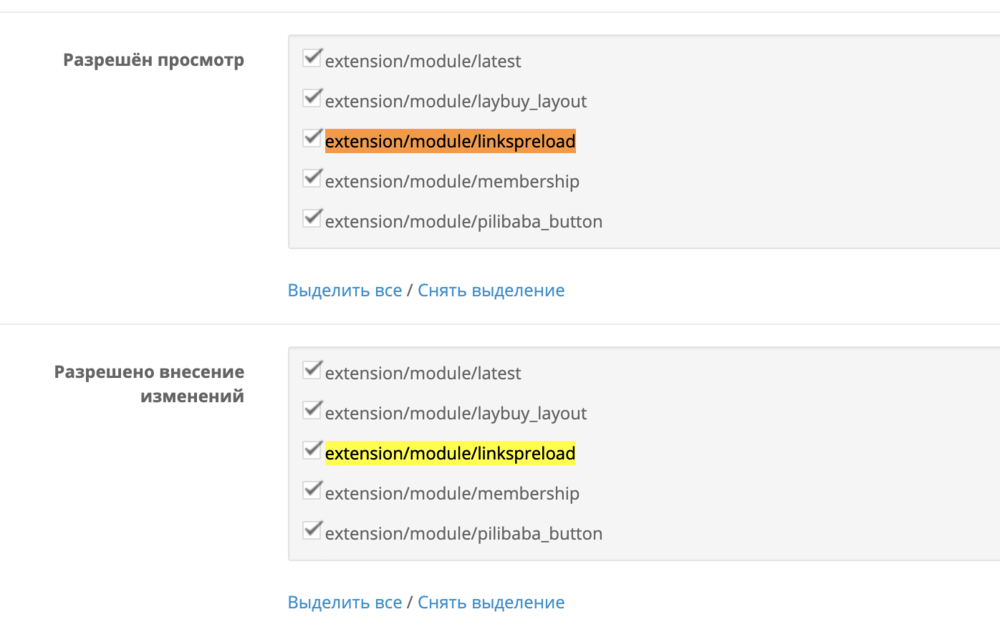This screenshot has height=637, width=1000.
Task: Click the Разрешён просмотр field label
Action: (153, 60)
